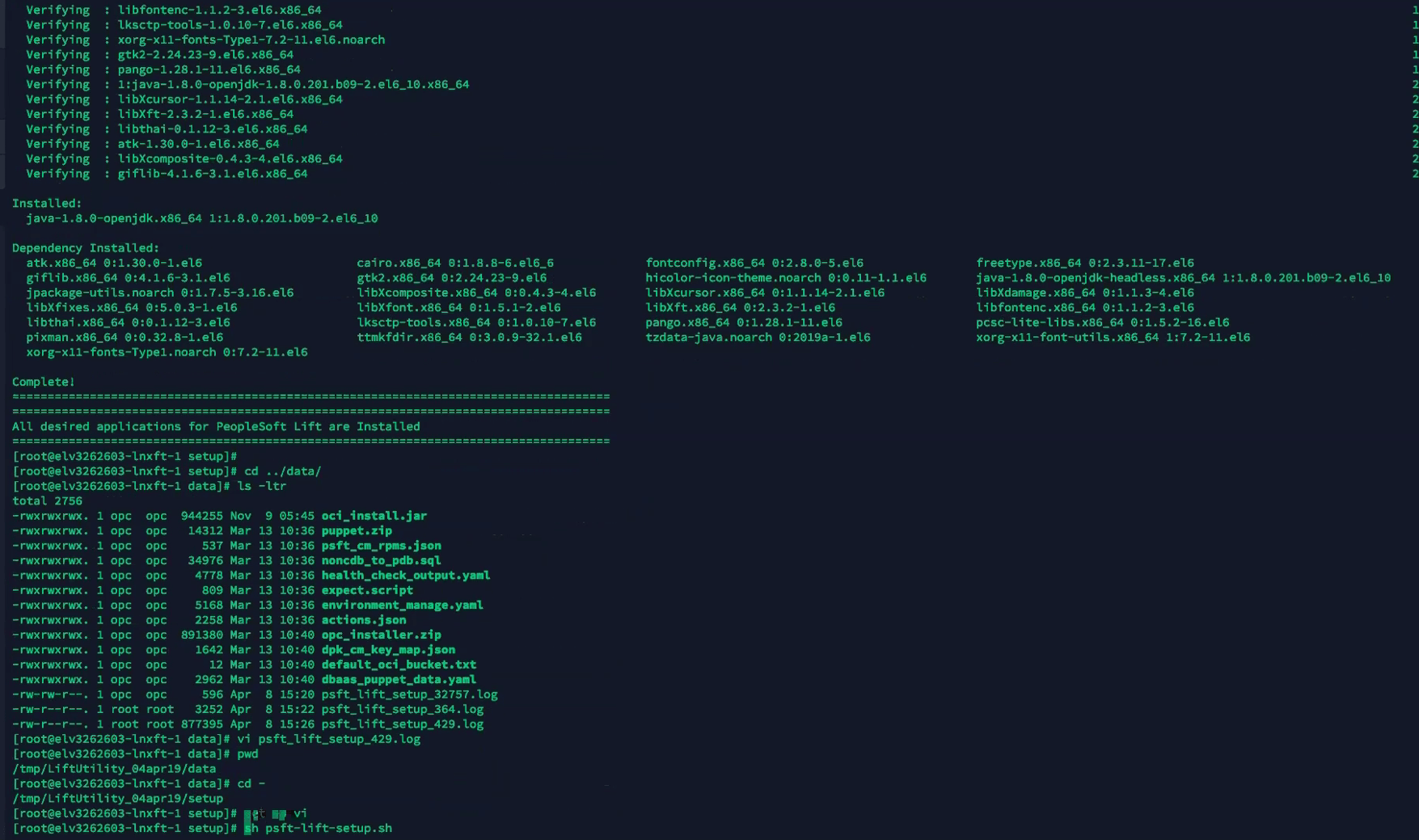The width and height of the screenshot is (1419, 840).
Task: Click the Dependency Installed header text
Action: 84,247
